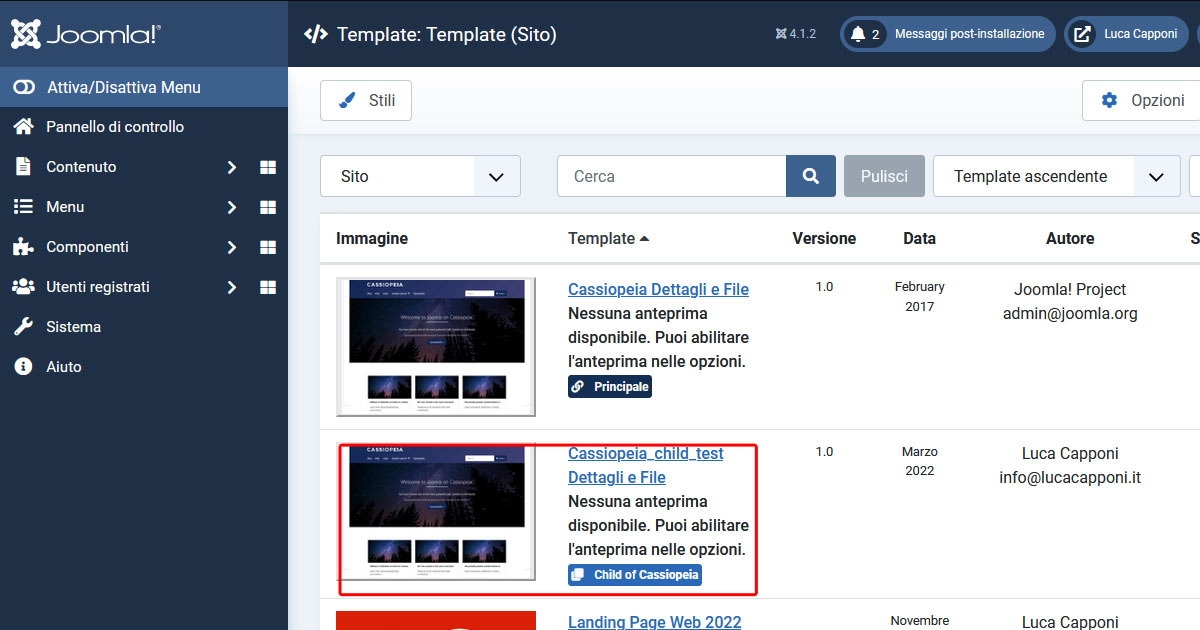Screen dimensions: 1200x630
Task: Click the gear icon in Opzioni
Action: tap(1109, 100)
